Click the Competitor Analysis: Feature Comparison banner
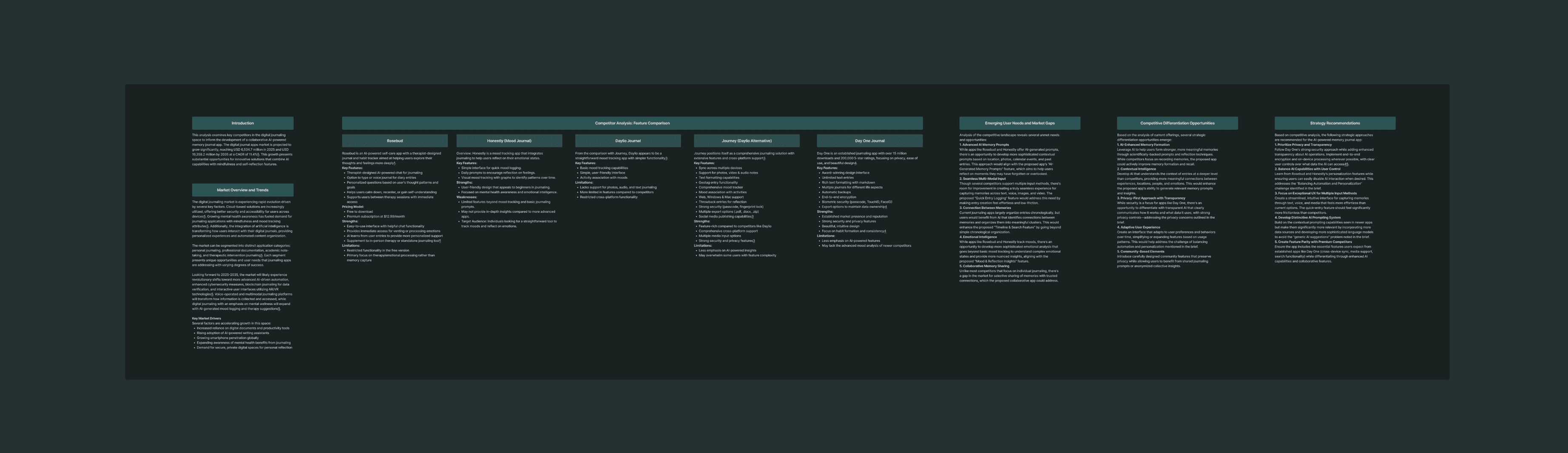The width and height of the screenshot is (1568, 453). coord(632,123)
